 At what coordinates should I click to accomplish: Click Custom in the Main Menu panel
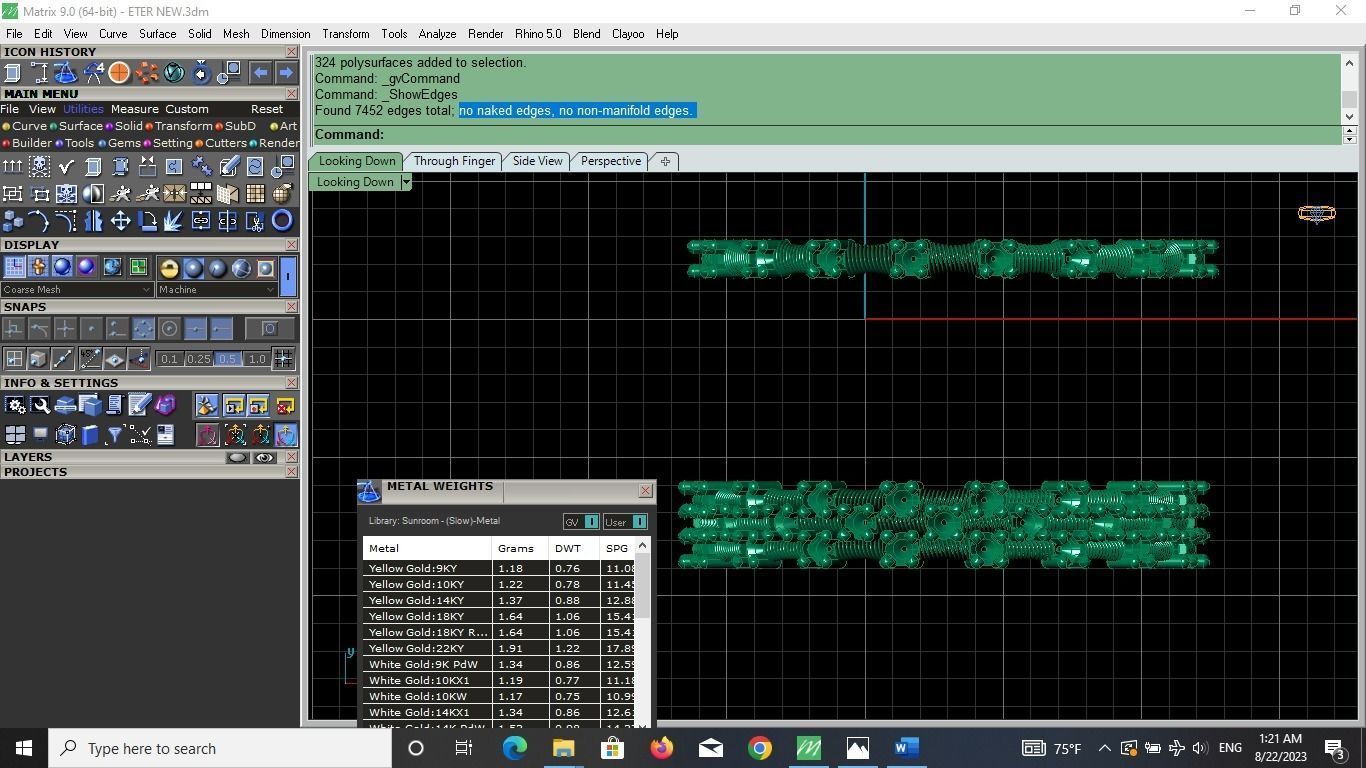[187, 109]
